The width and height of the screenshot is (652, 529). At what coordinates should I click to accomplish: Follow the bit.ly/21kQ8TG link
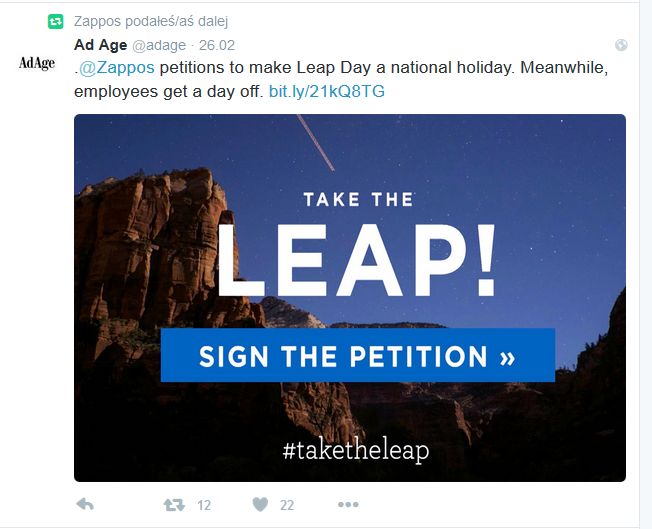click(327, 91)
